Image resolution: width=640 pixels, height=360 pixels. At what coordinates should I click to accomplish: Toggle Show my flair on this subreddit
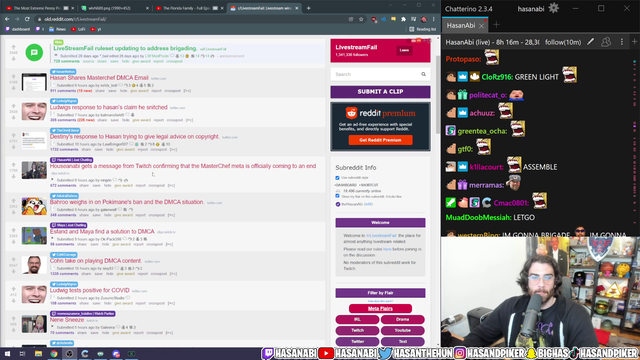click(337, 196)
